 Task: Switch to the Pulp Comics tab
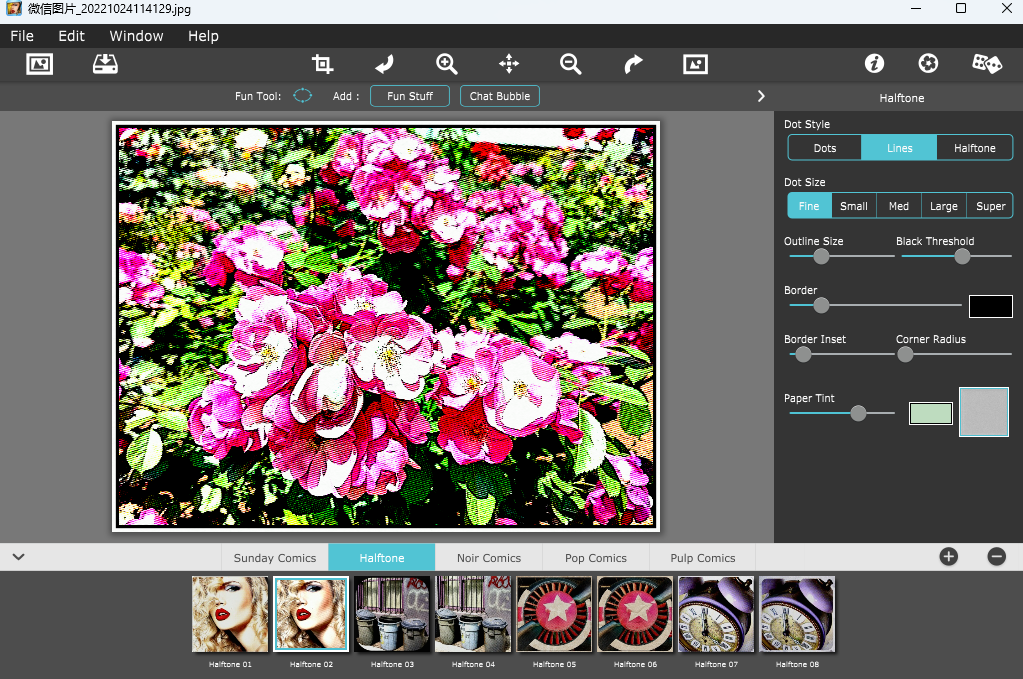tap(703, 558)
